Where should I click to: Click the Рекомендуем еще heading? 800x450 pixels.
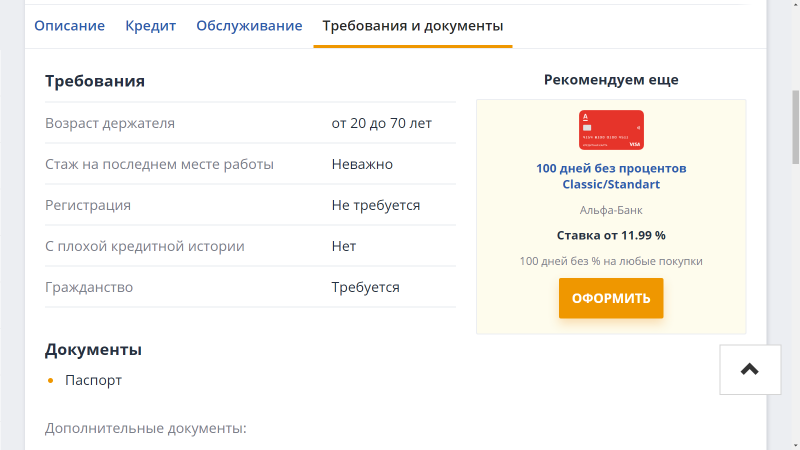[611, 80]
